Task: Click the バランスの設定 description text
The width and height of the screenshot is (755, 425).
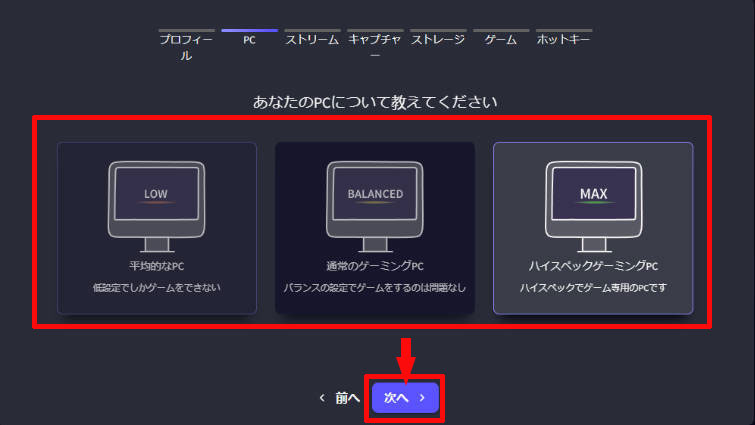Action: tap(375, 288)
